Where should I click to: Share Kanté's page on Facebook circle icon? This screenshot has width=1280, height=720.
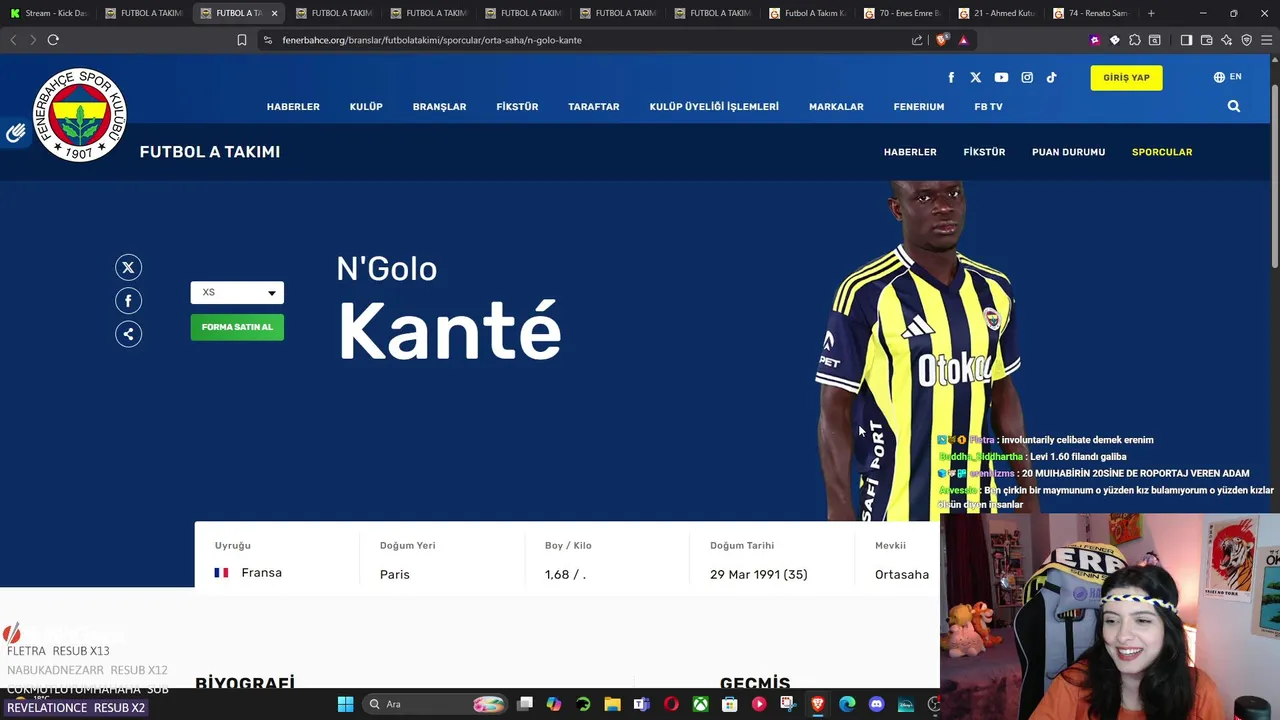pyautogui.click(x=128, y=301)
